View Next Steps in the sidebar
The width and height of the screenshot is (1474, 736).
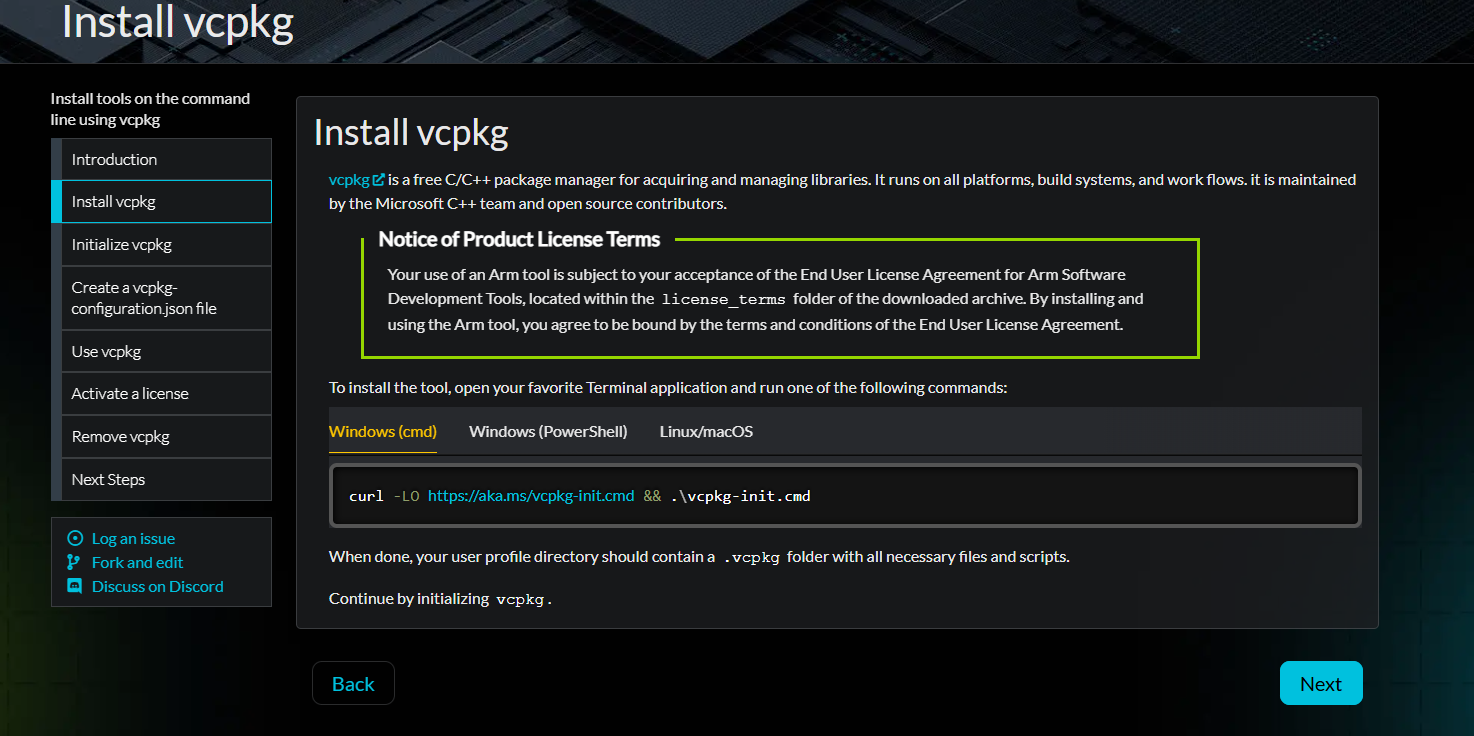click(x=108, y=480)
